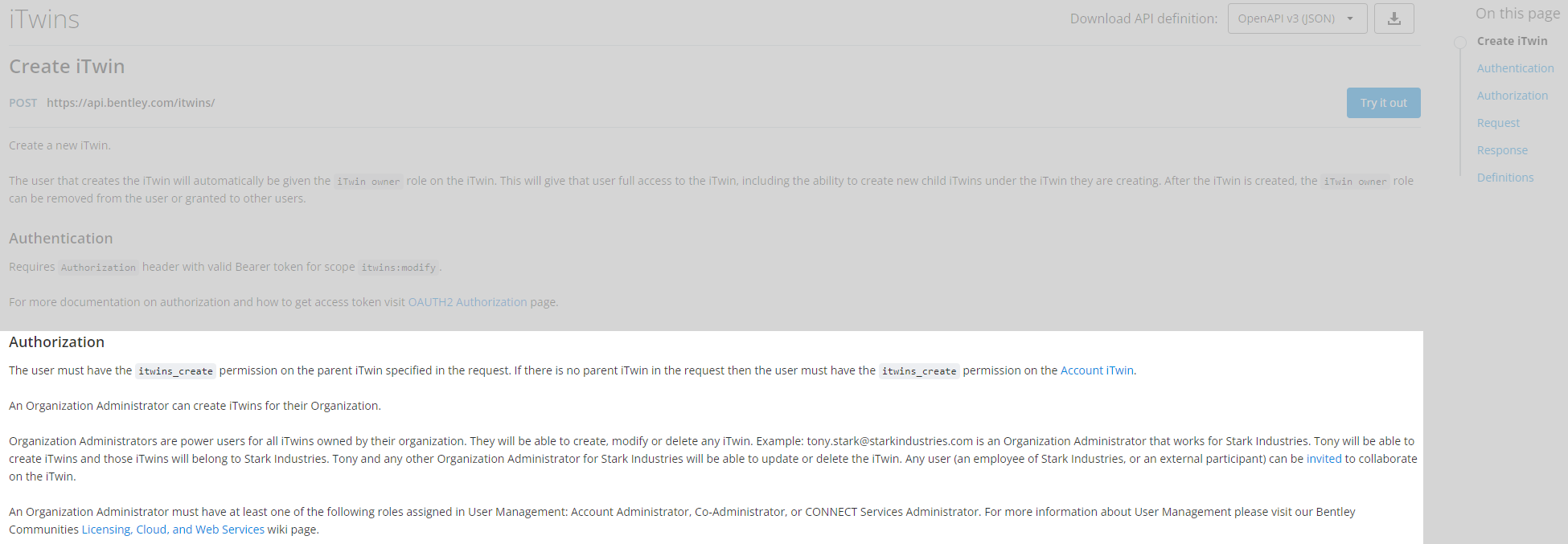This screenshot has height=544, width=1568.
Task: Follow the Account iTwin link
Action: [x=1097, y=370]
